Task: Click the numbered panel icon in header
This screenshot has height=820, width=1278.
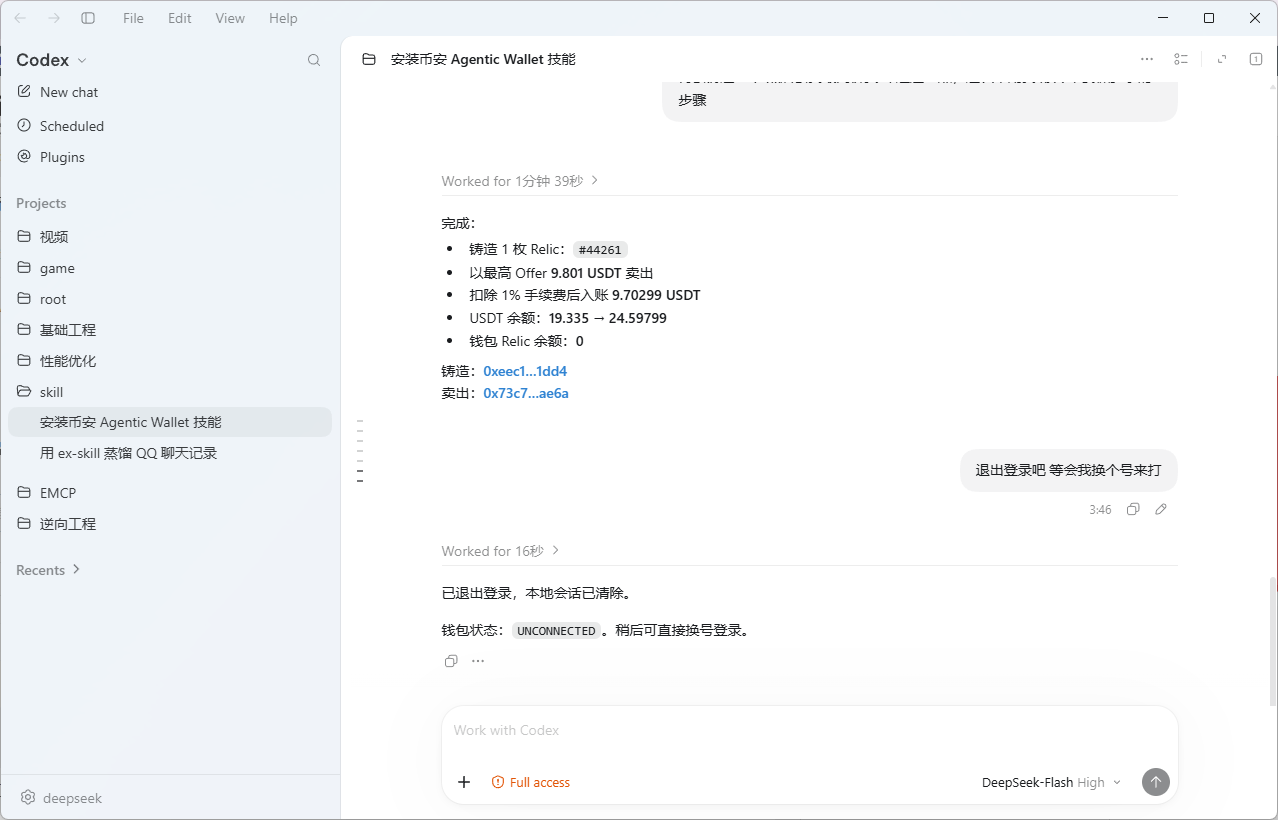Action: pyautogui.click(x=1256, y=60)
